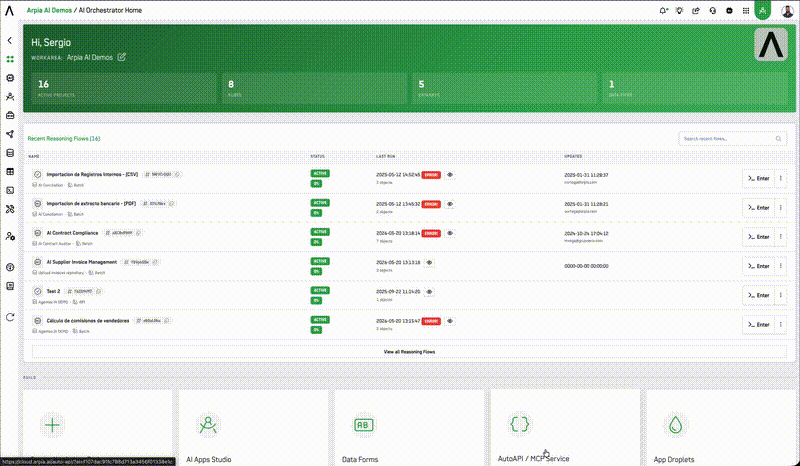Toggle status circle of Test 2 flow
The width and height of the screenshot is (800, 466).
tap(37, 291)
